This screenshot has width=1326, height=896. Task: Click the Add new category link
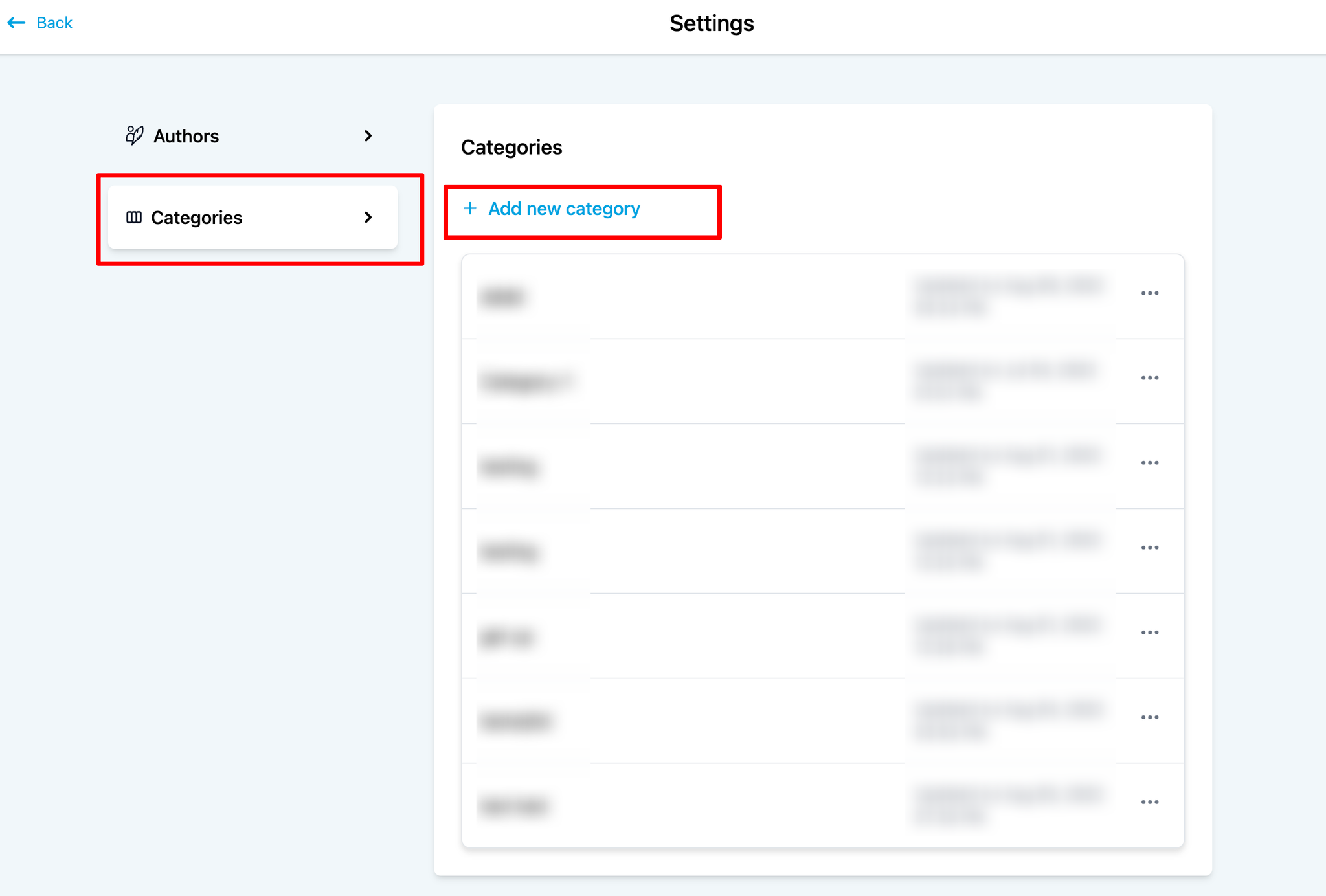pos(564,208)
